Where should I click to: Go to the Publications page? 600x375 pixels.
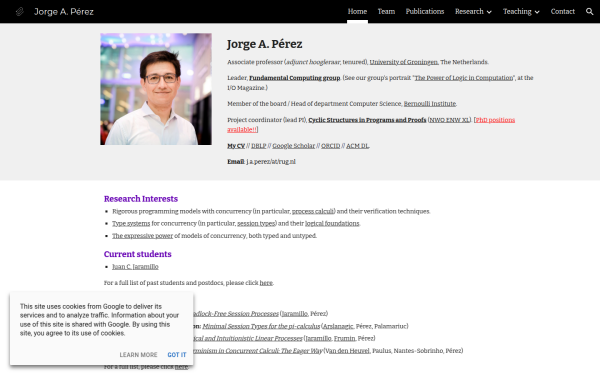[425, 11]
